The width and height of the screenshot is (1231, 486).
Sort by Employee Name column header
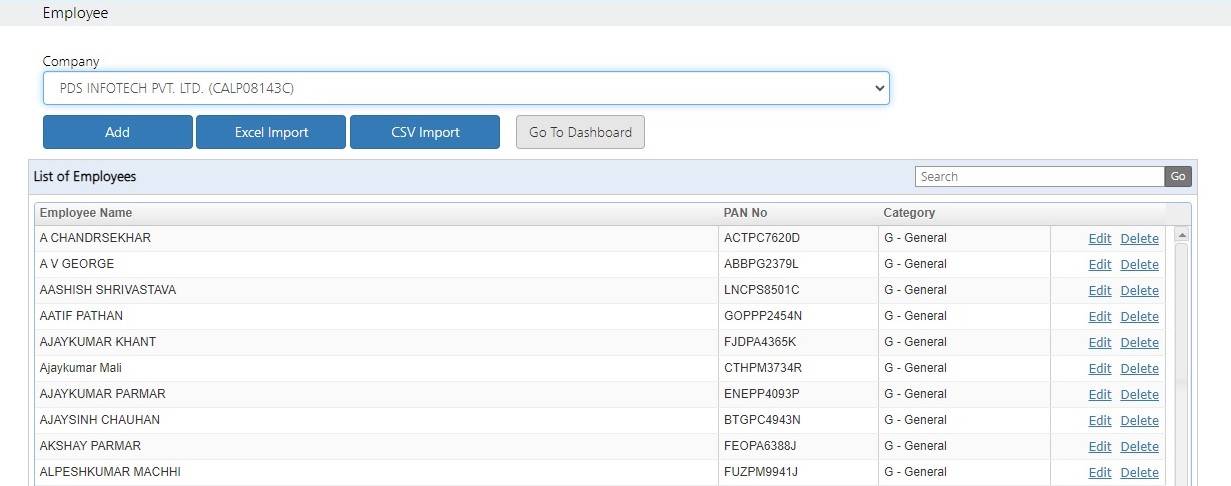(86, 213)
